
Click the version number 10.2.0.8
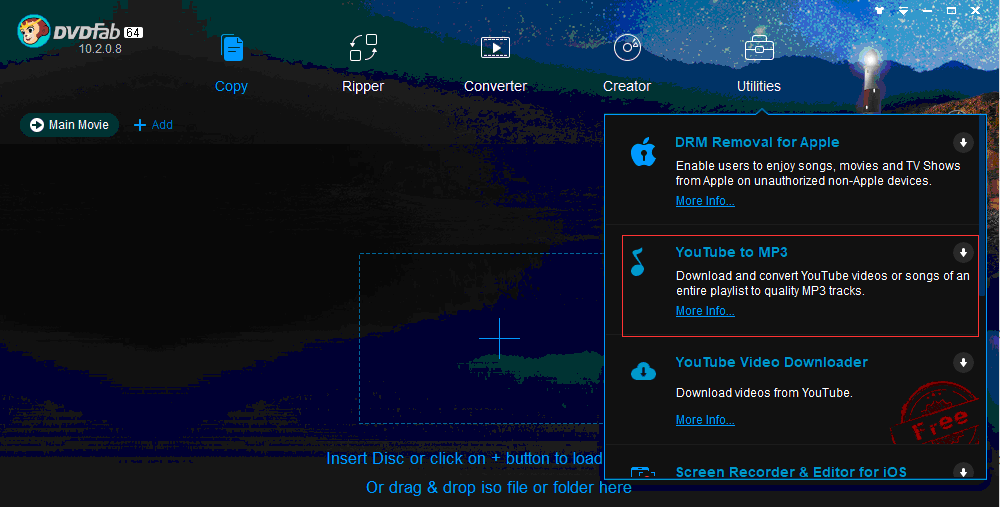100,48
